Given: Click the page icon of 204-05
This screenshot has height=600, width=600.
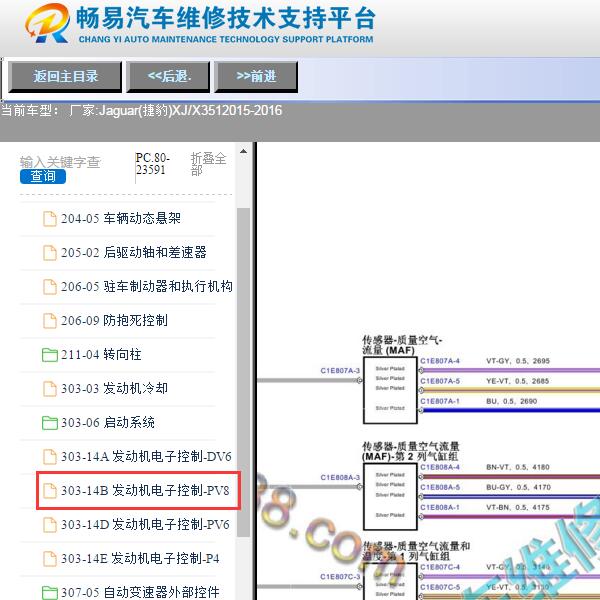Looking at the screenshot, I should pos(50,219).
